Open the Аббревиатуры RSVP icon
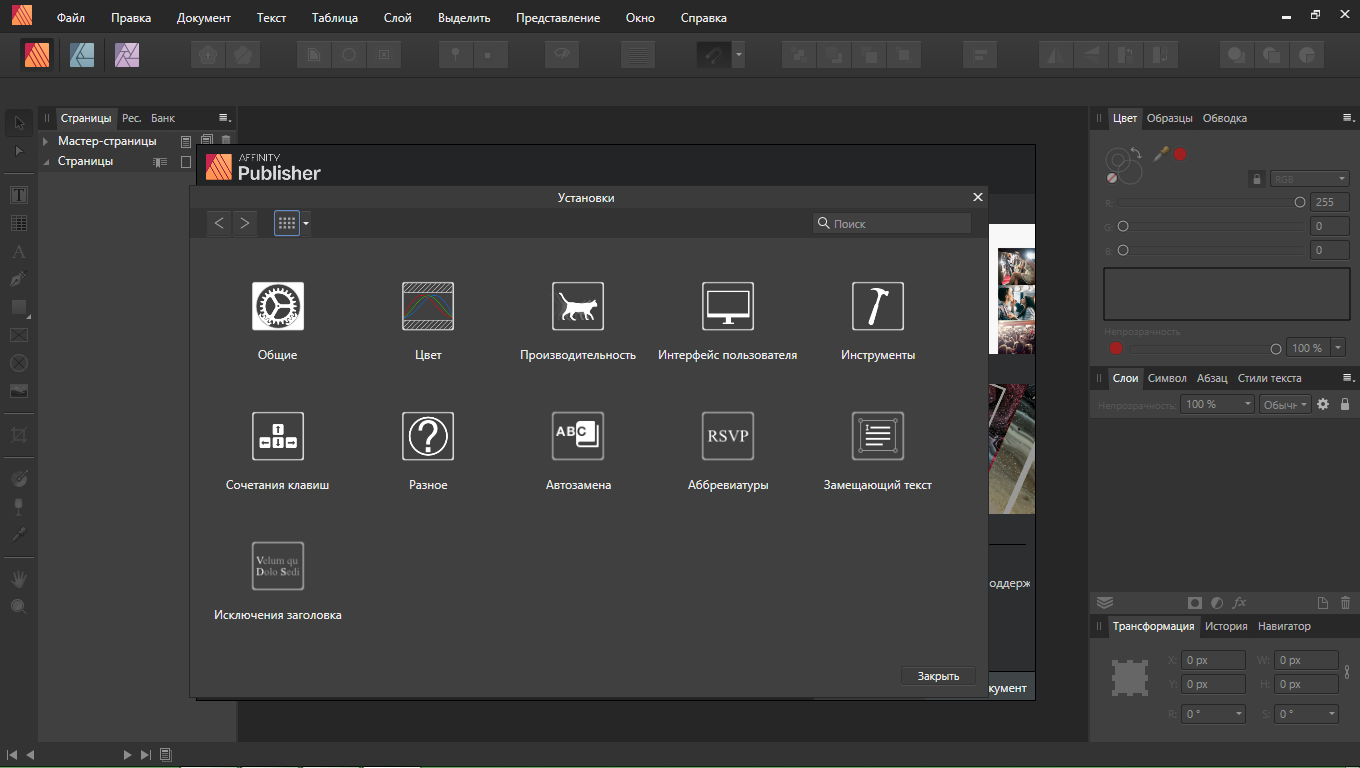The width and height of the screenshot is (1360, 768). tap(728, 436)
